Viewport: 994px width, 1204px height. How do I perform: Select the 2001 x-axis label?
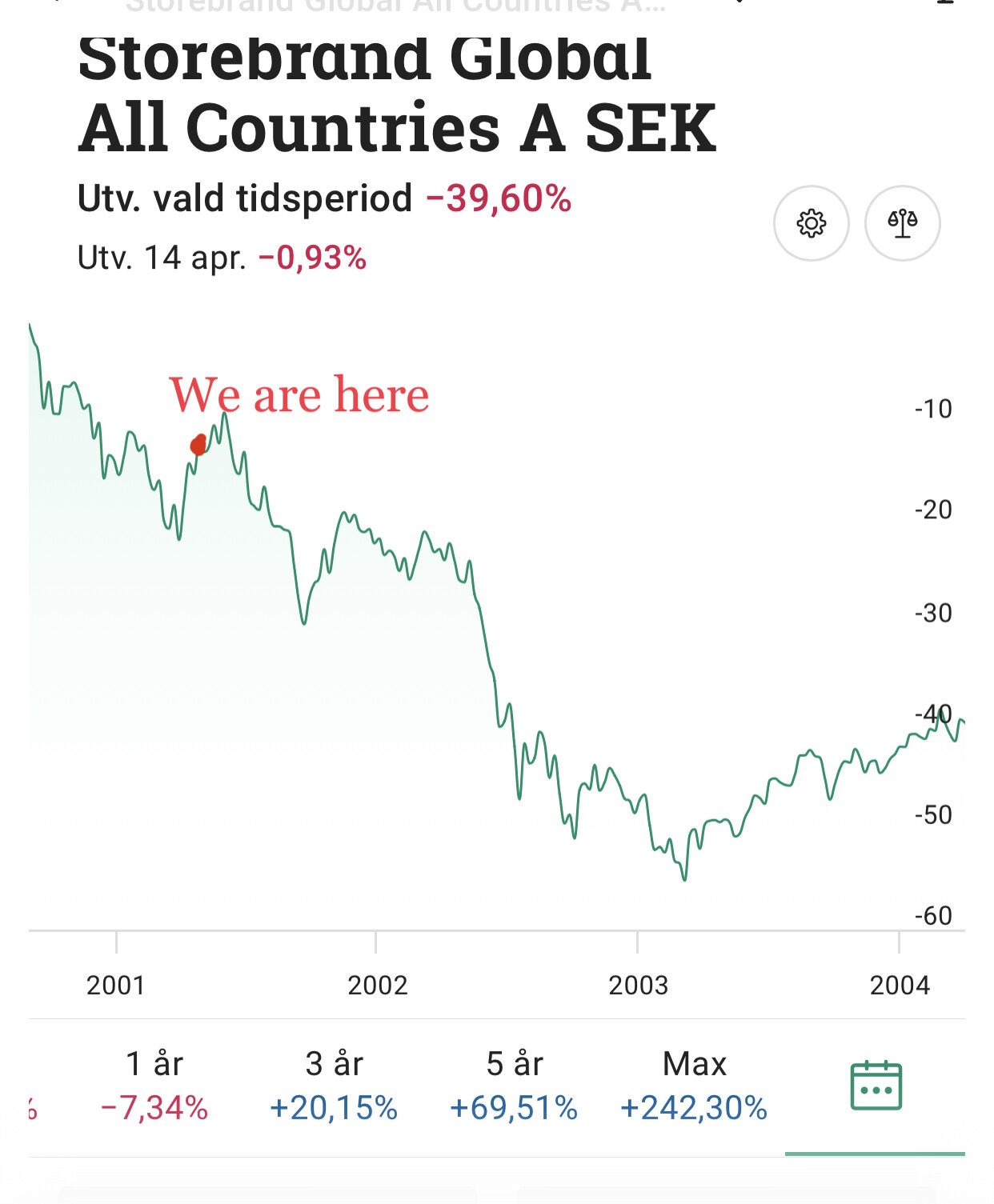(x=116, y=985)
